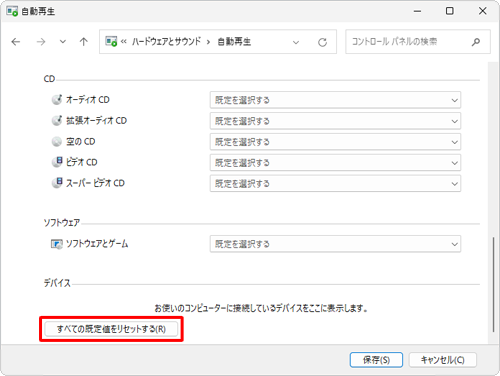Minimize the 自動再生 window
500x376 pixels.
coord(417,11)
